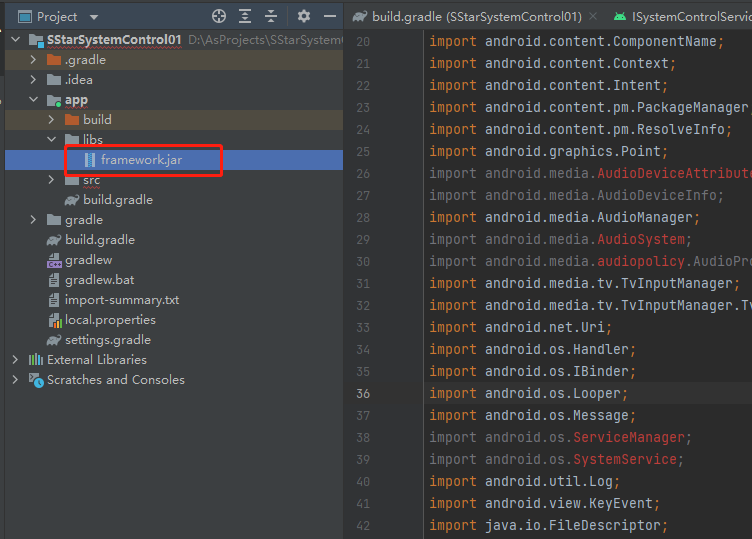Click the gradlew.bat file icon
The width and height of the screenshot is (752, 539).
(54, 280)
